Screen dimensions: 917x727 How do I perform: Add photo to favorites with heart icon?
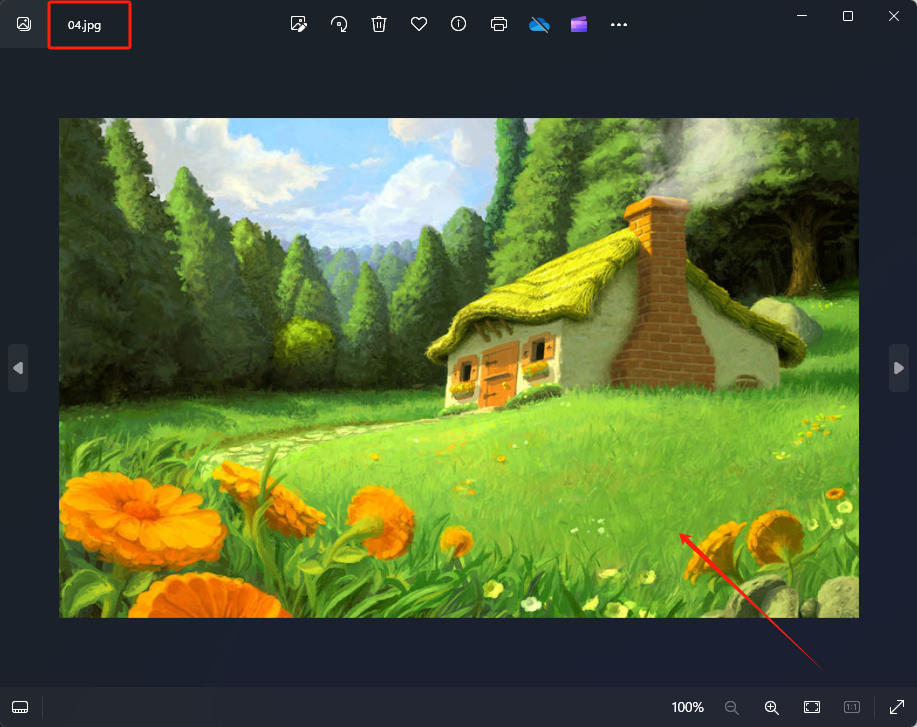419,24
